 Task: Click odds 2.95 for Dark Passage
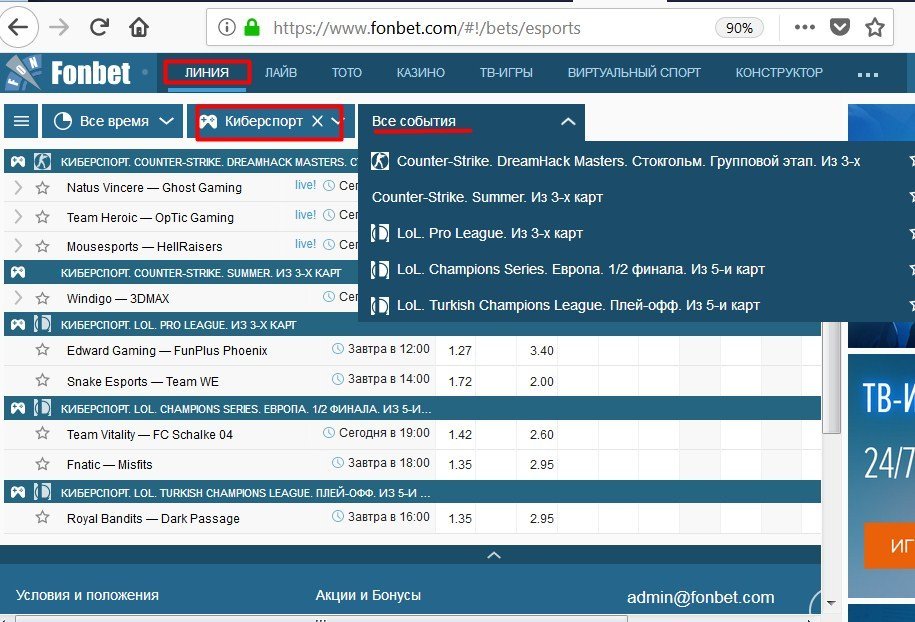542,519
